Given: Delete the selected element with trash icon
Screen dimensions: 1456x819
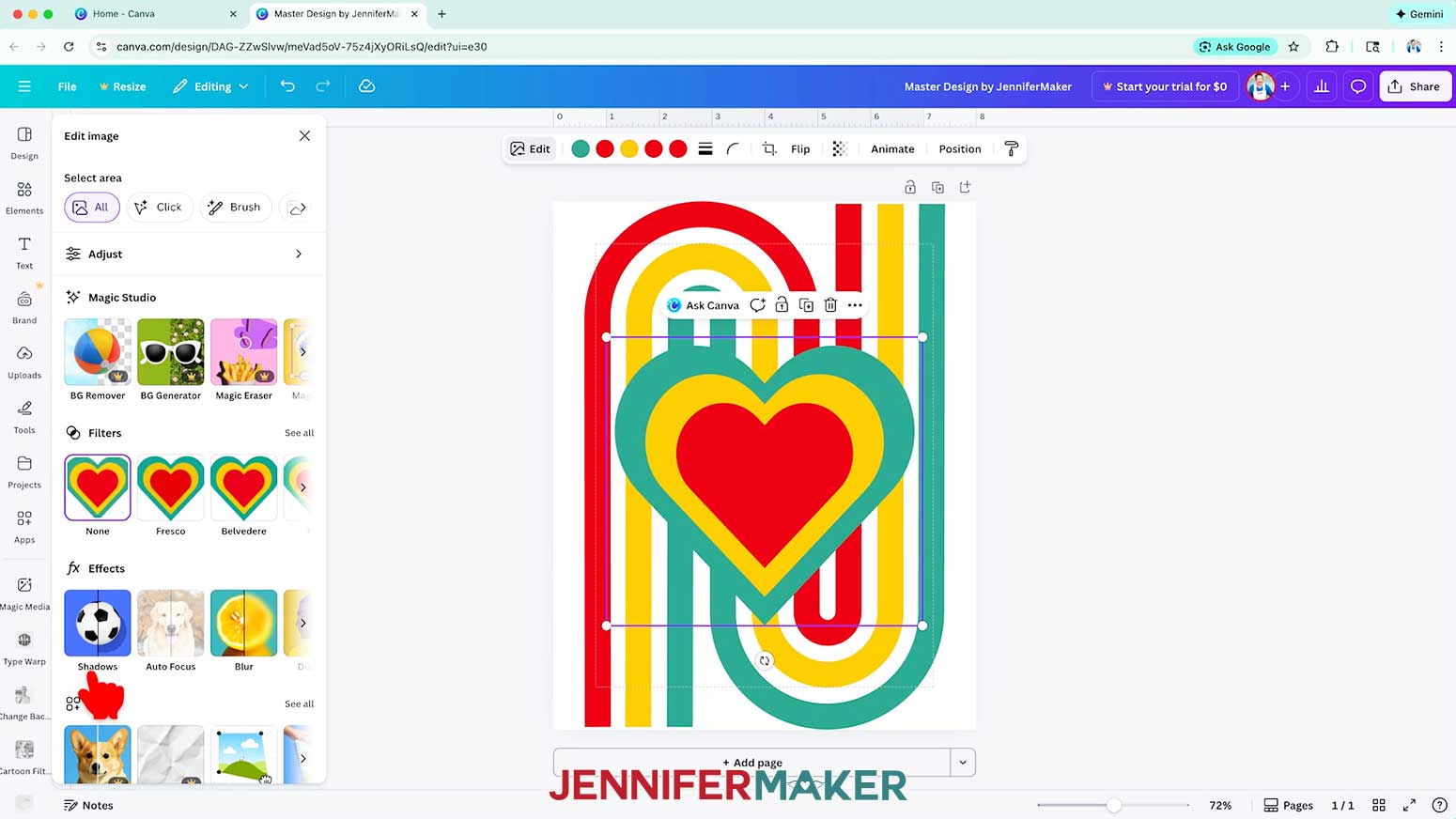Looking at the screenshot, I should 830,305.
